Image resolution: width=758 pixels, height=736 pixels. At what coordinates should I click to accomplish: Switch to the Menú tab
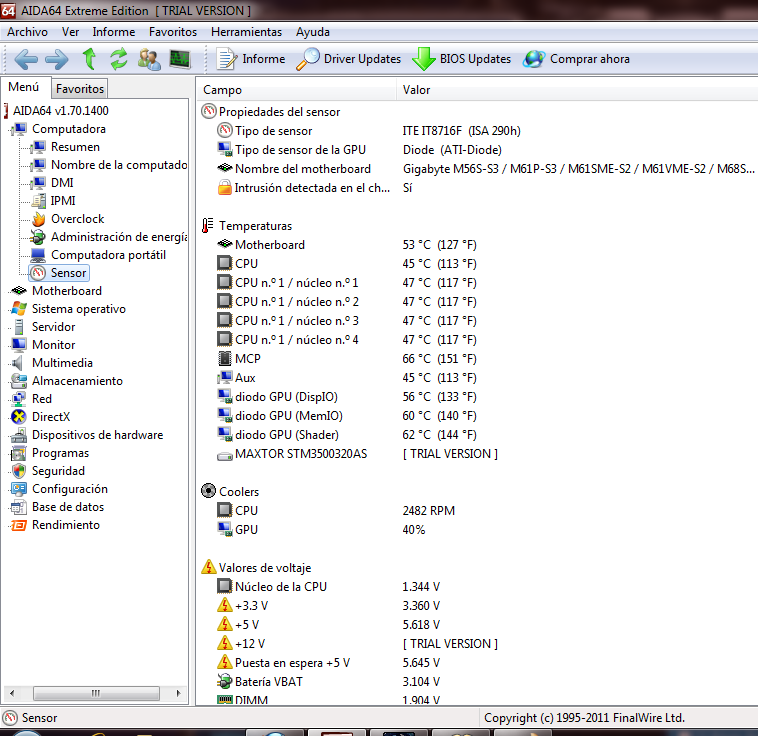(x=24, y=87)
